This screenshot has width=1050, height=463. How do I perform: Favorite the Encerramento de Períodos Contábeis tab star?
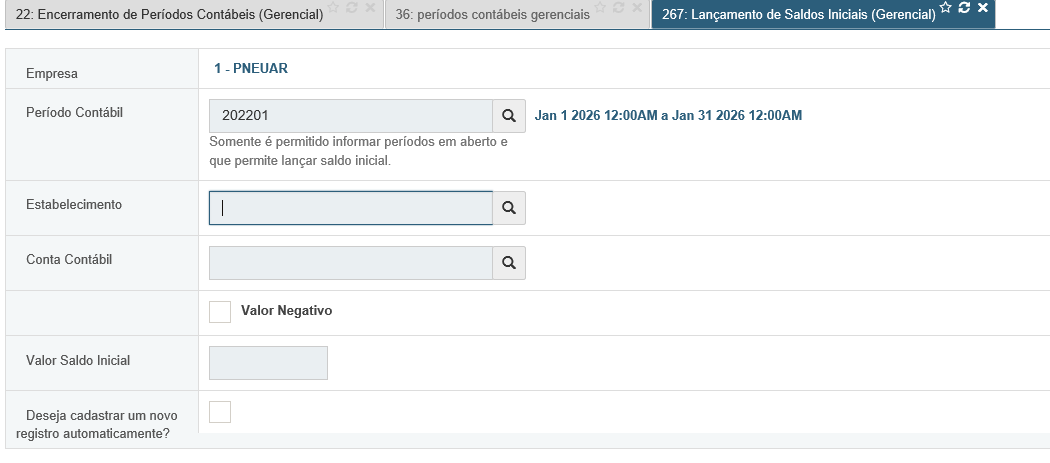[x=333, y=7]
